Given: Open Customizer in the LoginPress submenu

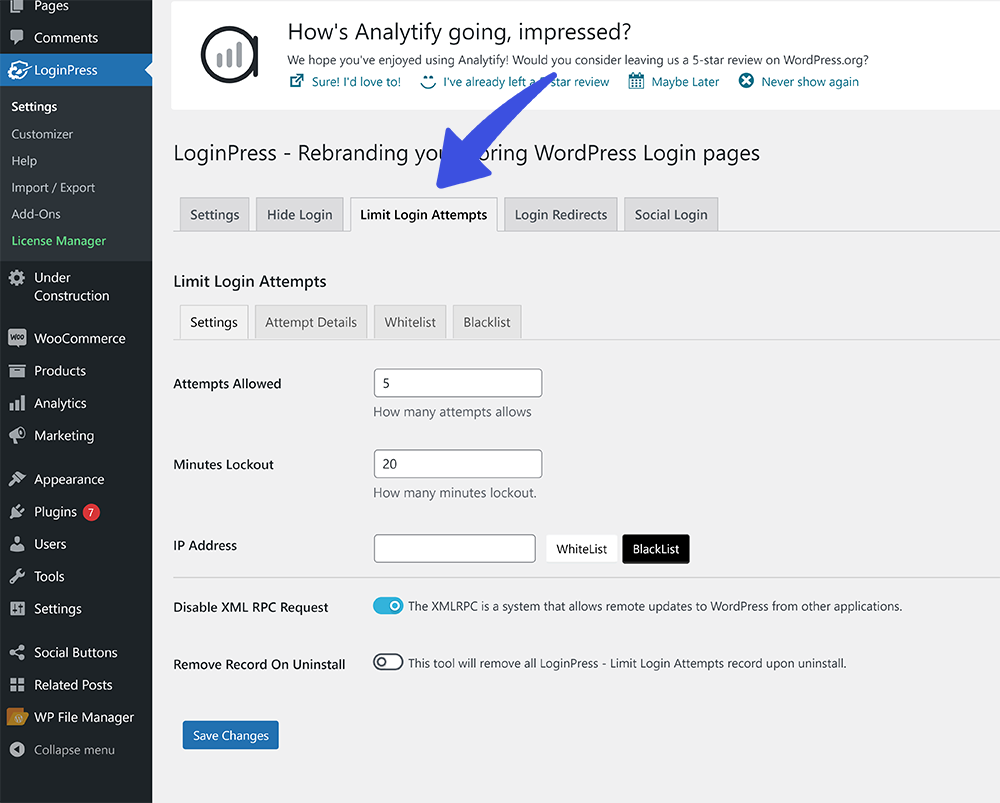Looking at the screenshot, I should coord(42,134).
